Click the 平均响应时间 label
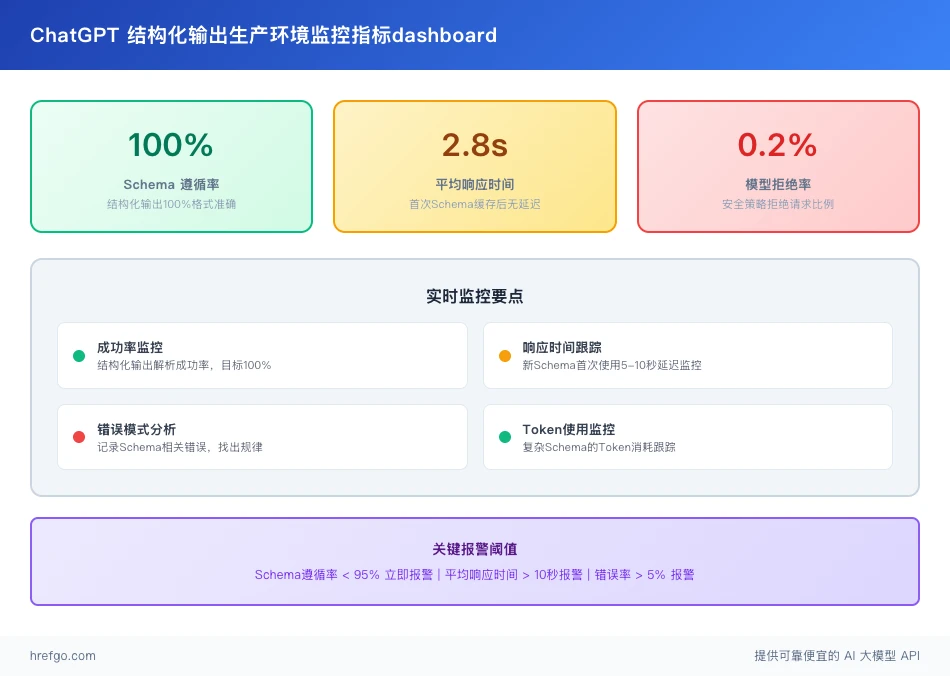This screenshot has height=676, width=950. tap(474, 184)
